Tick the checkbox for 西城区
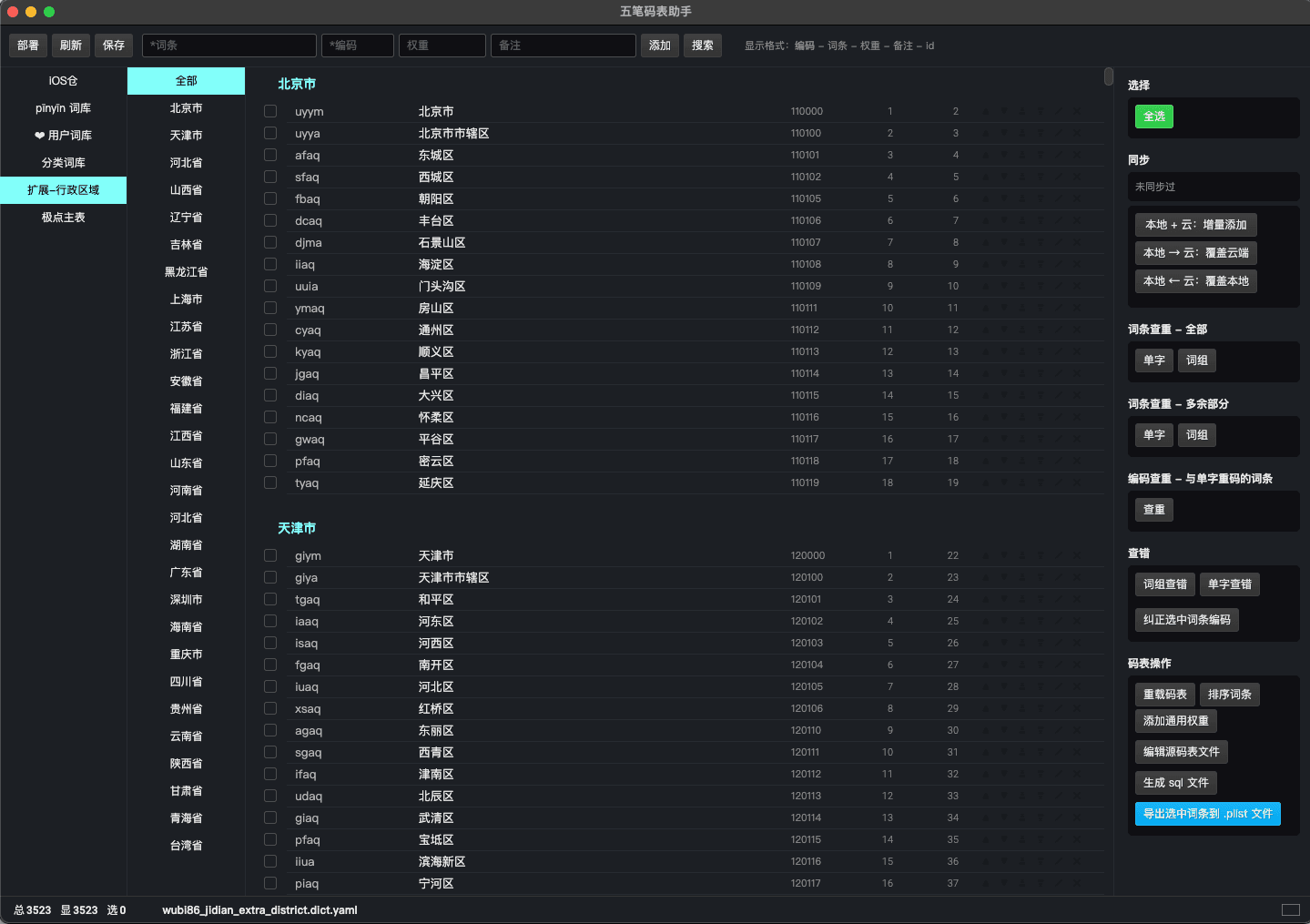This screenshot has width=1310, height=924. click(270, 177)
